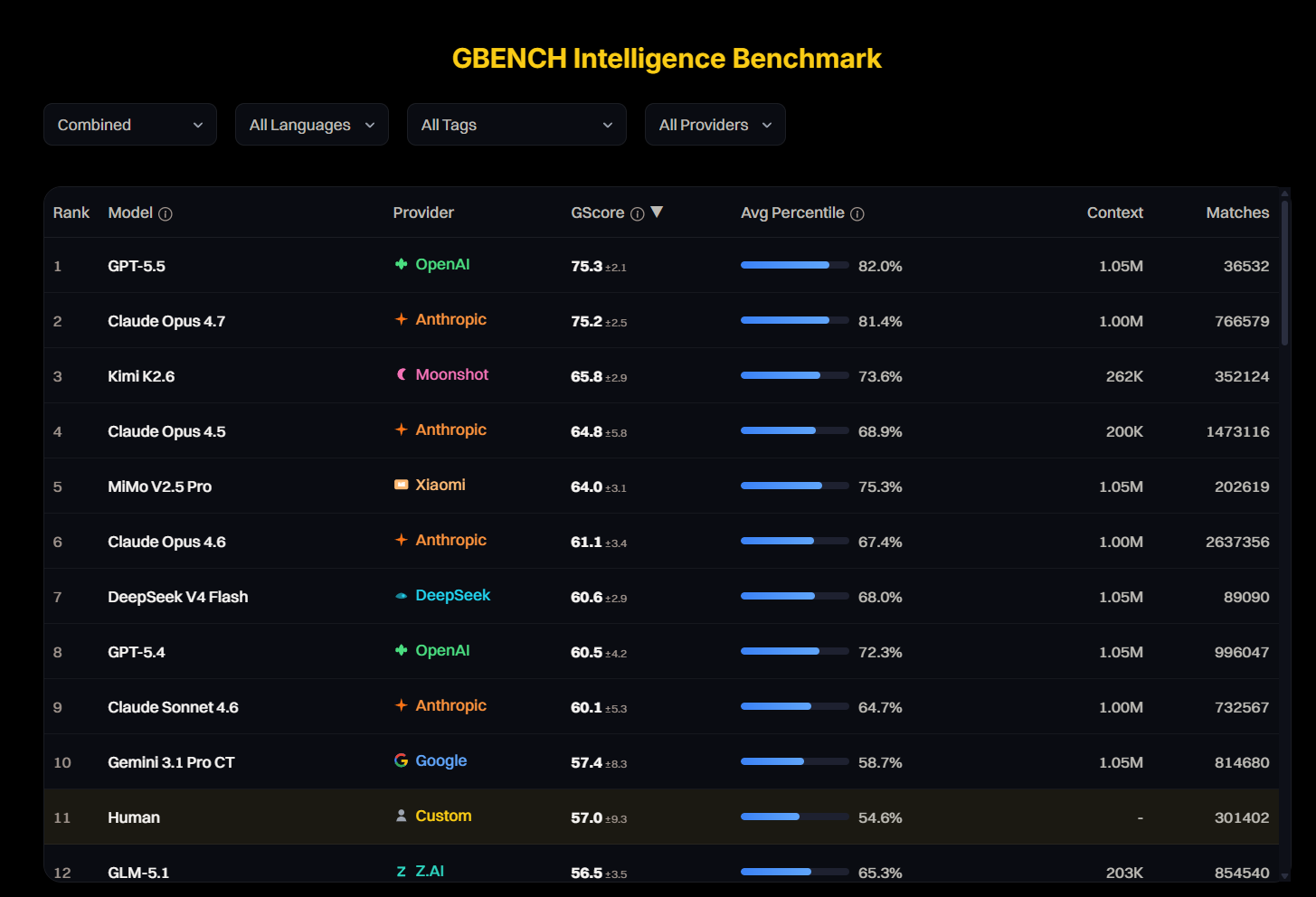Sort the table by Provider column
This screenshot has width=1316, height=897.
pos(423,212)
